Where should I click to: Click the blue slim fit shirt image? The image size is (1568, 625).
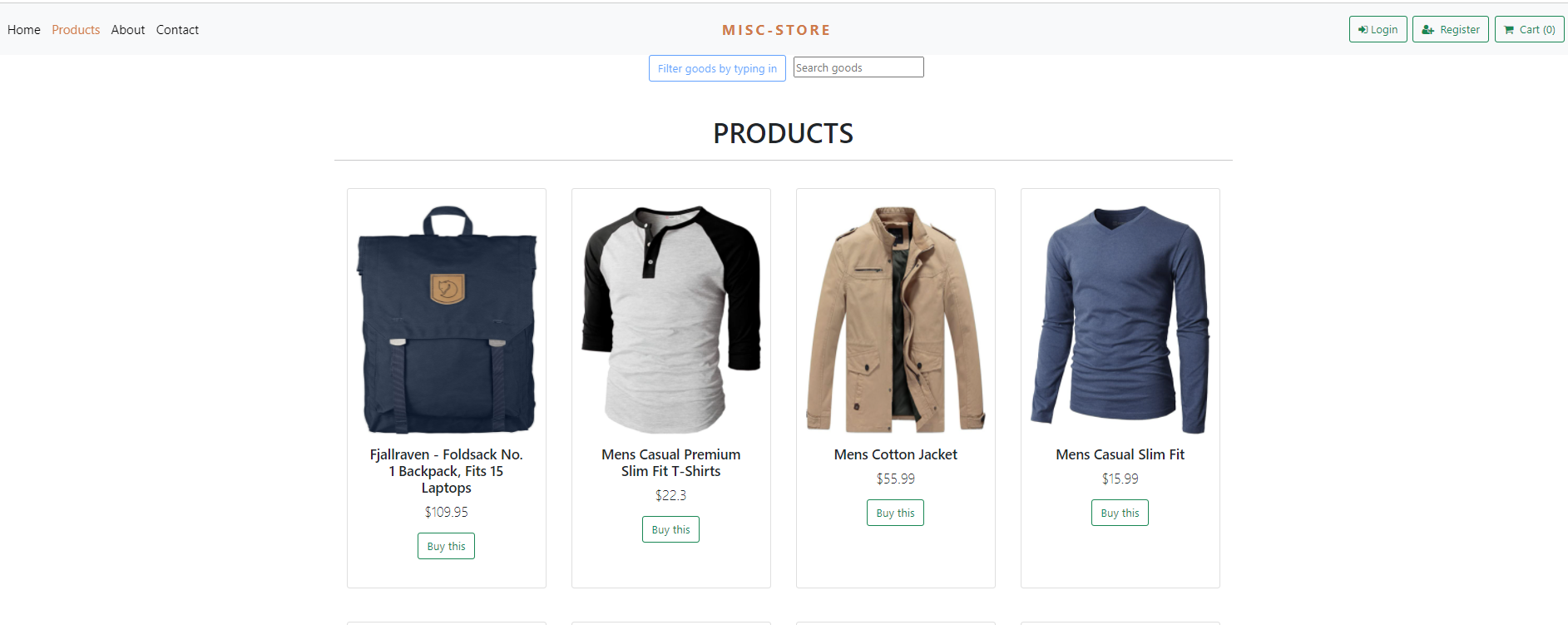click(x=1120, y=320)
